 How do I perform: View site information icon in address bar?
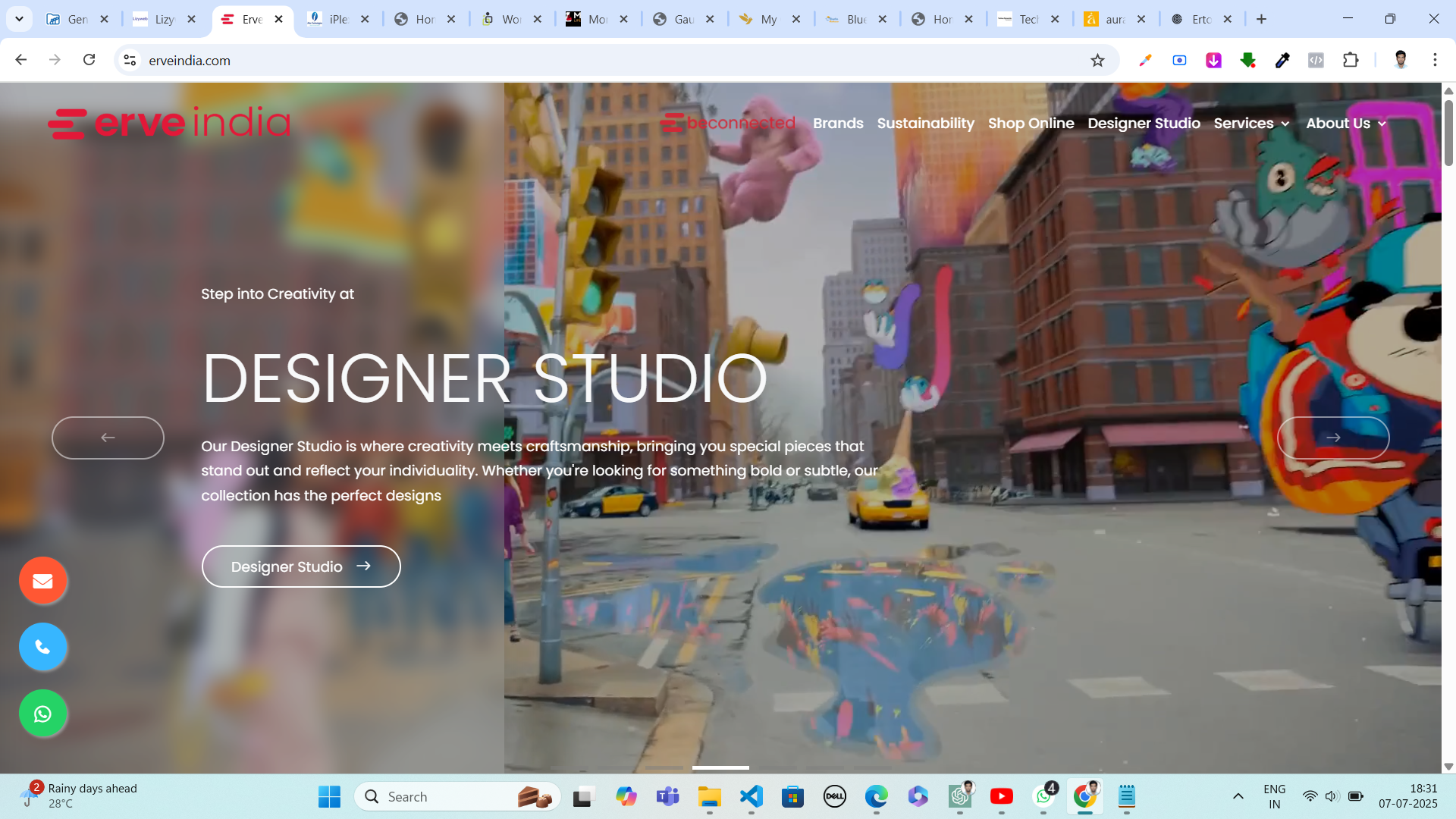(x=130, y=61)
